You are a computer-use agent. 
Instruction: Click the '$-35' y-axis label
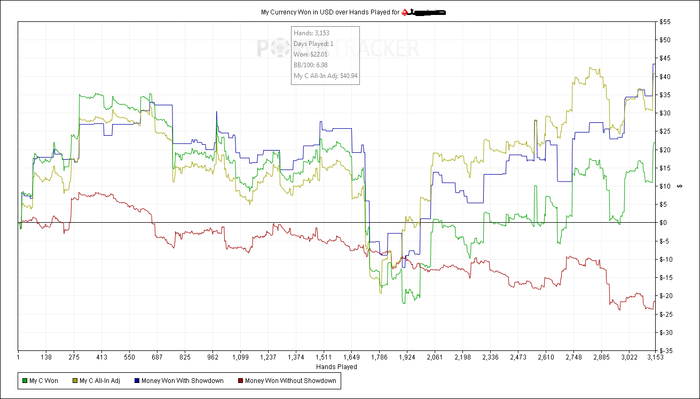click(x=665, y=351)
